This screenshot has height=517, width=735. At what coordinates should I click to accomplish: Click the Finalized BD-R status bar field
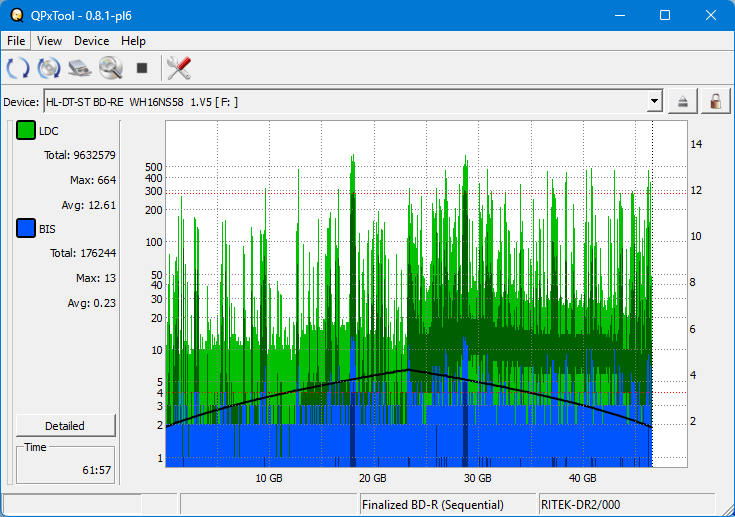[447, 505]
